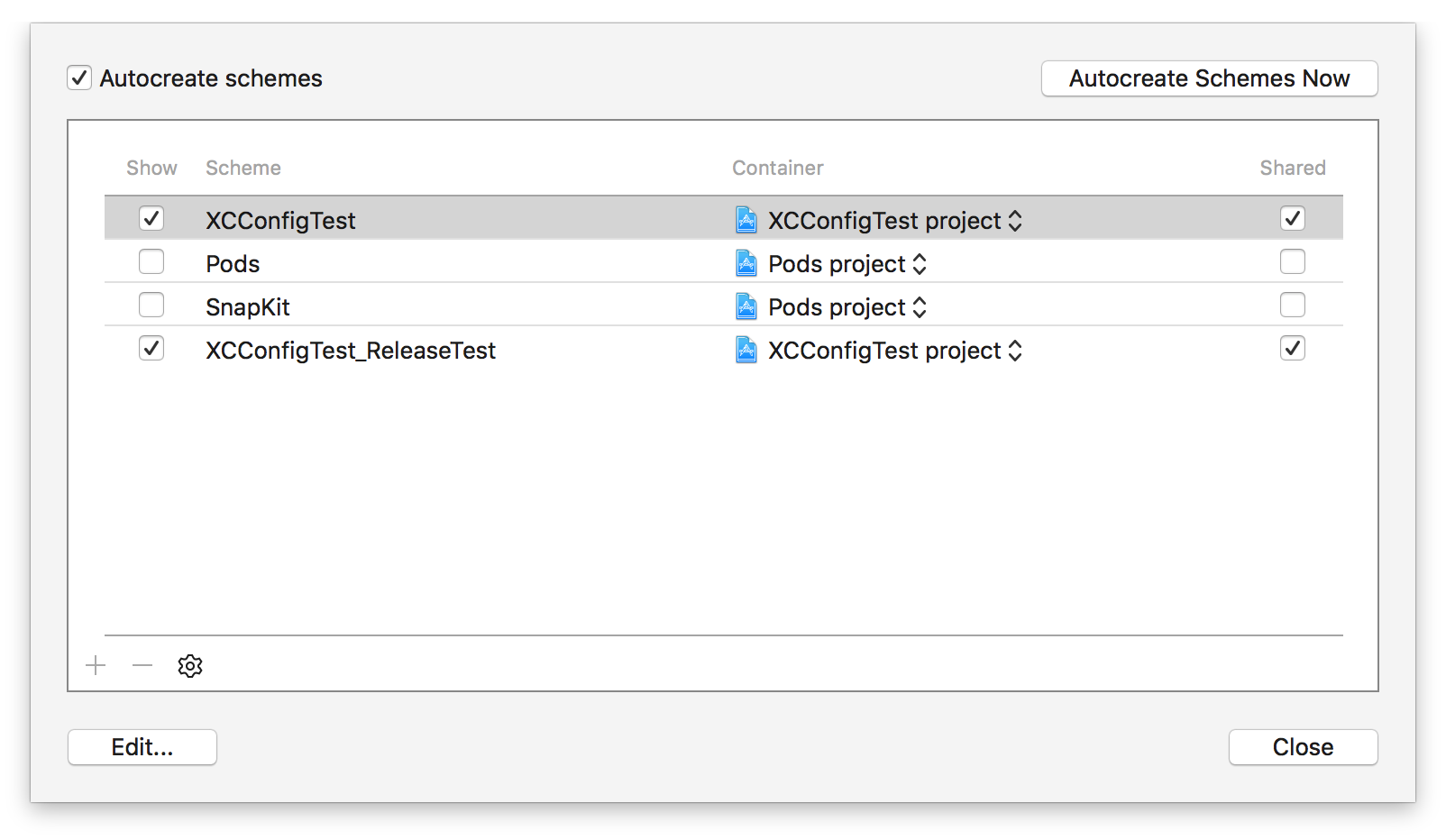
Task: Click the Container column header
Action: tap(778, 168)
